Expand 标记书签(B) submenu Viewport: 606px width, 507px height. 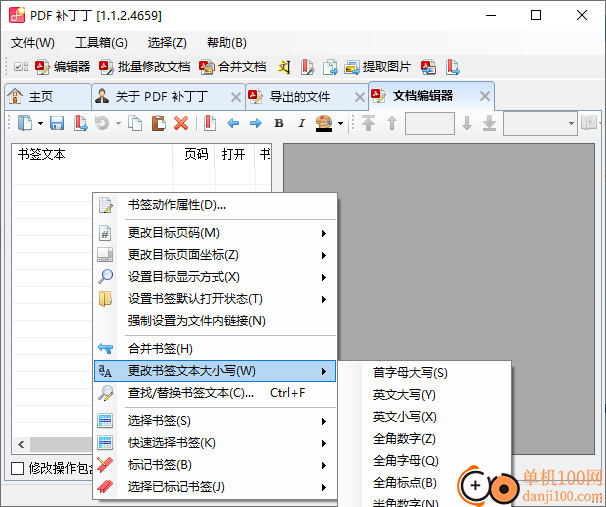click(215, 465)
